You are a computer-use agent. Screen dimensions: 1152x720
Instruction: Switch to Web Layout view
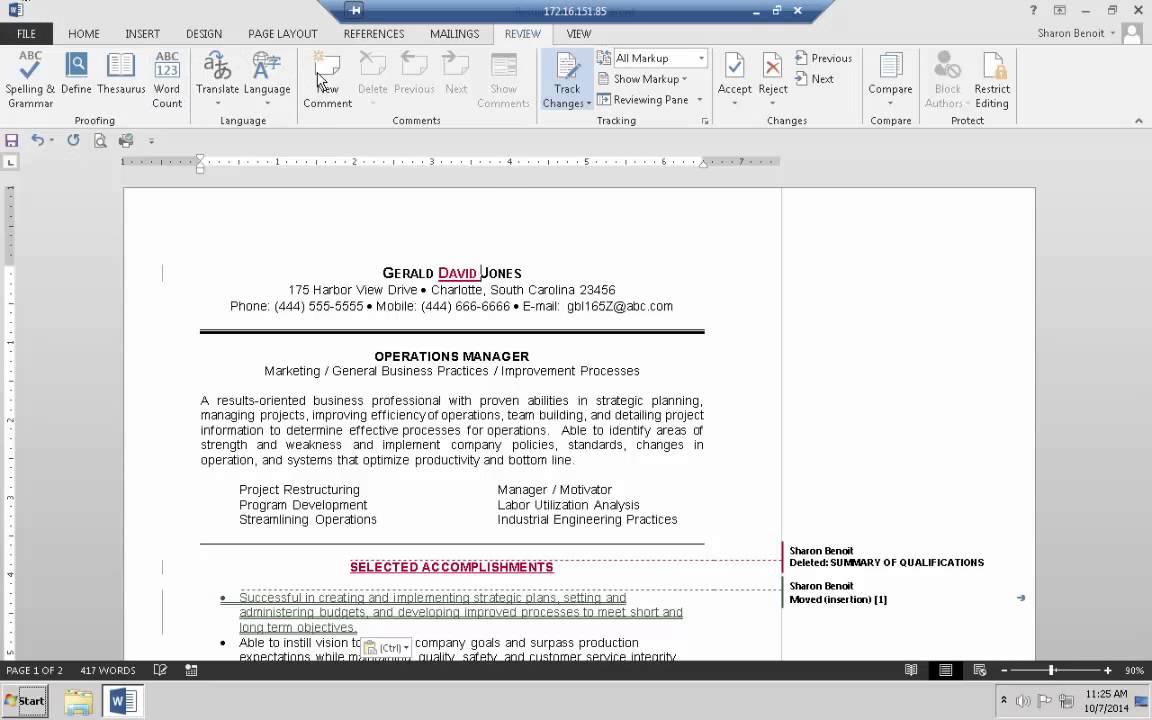(x=979, y=670)
